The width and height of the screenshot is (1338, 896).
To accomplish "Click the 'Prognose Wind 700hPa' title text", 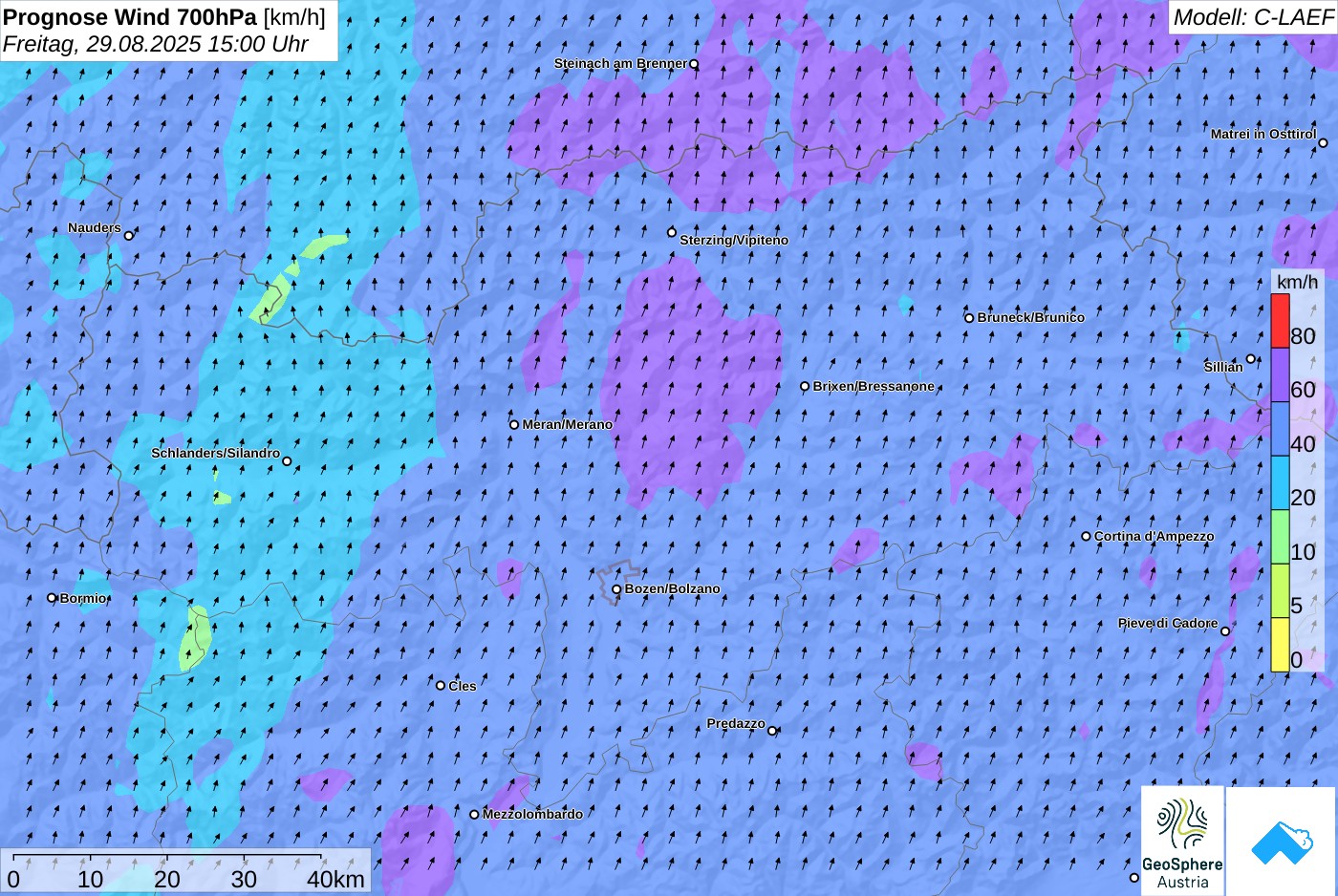I will pyautogui.click(x=131, y=16).
